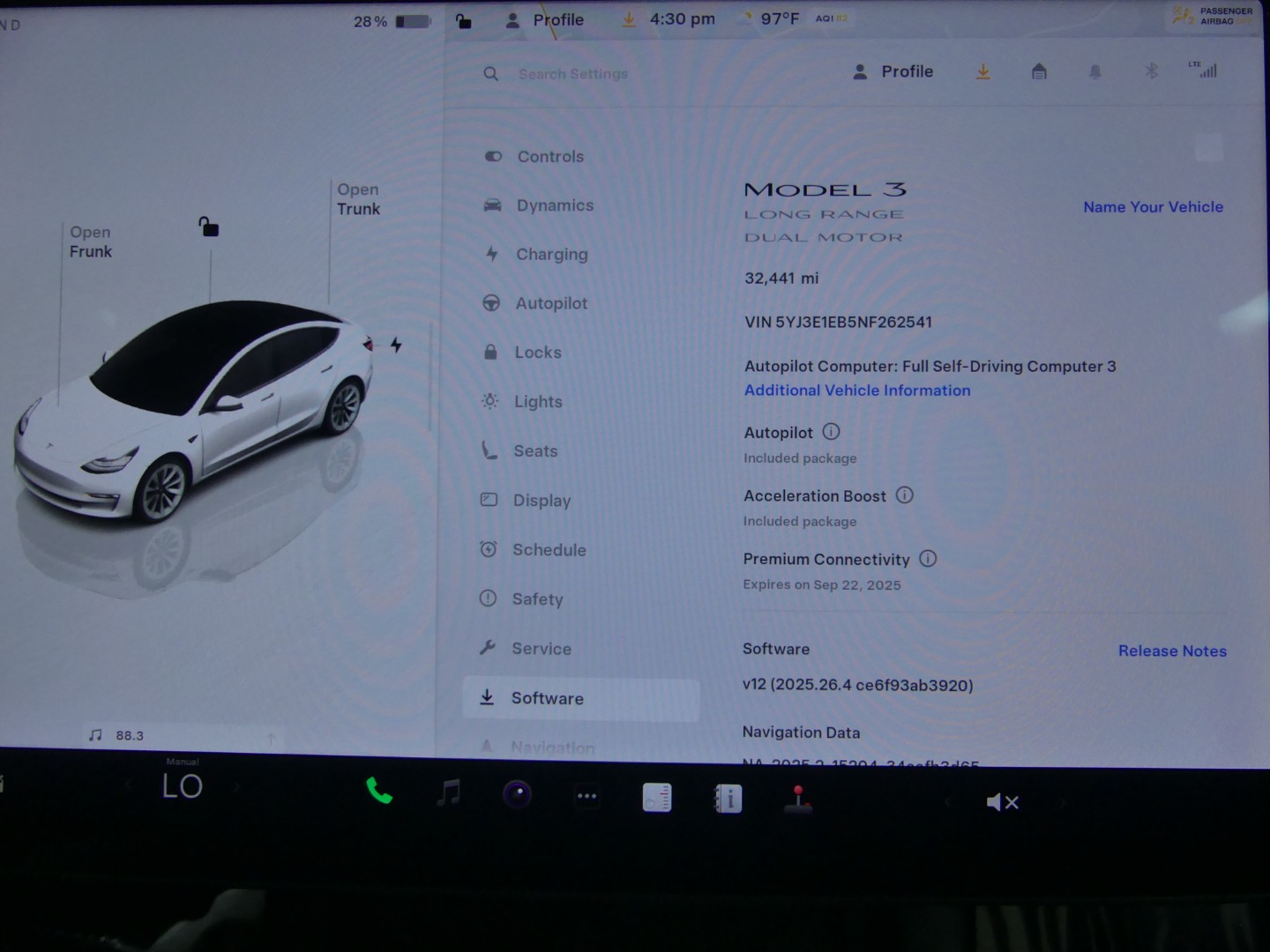The height and width of the screenshot is (952, 1270).
Task: Open the Bluetooth icon
Action: [1151, 71]
